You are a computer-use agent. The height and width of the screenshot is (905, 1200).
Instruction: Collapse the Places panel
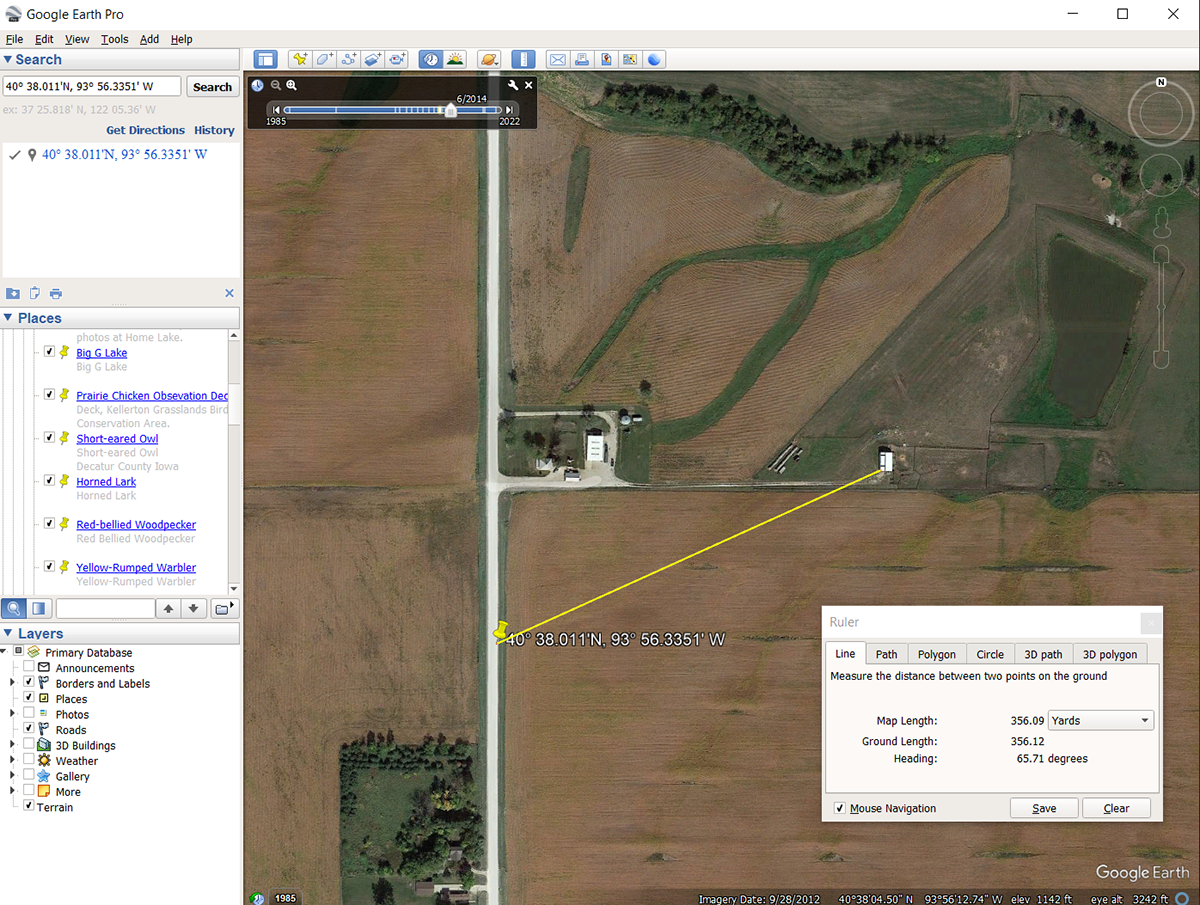point(8,318)
